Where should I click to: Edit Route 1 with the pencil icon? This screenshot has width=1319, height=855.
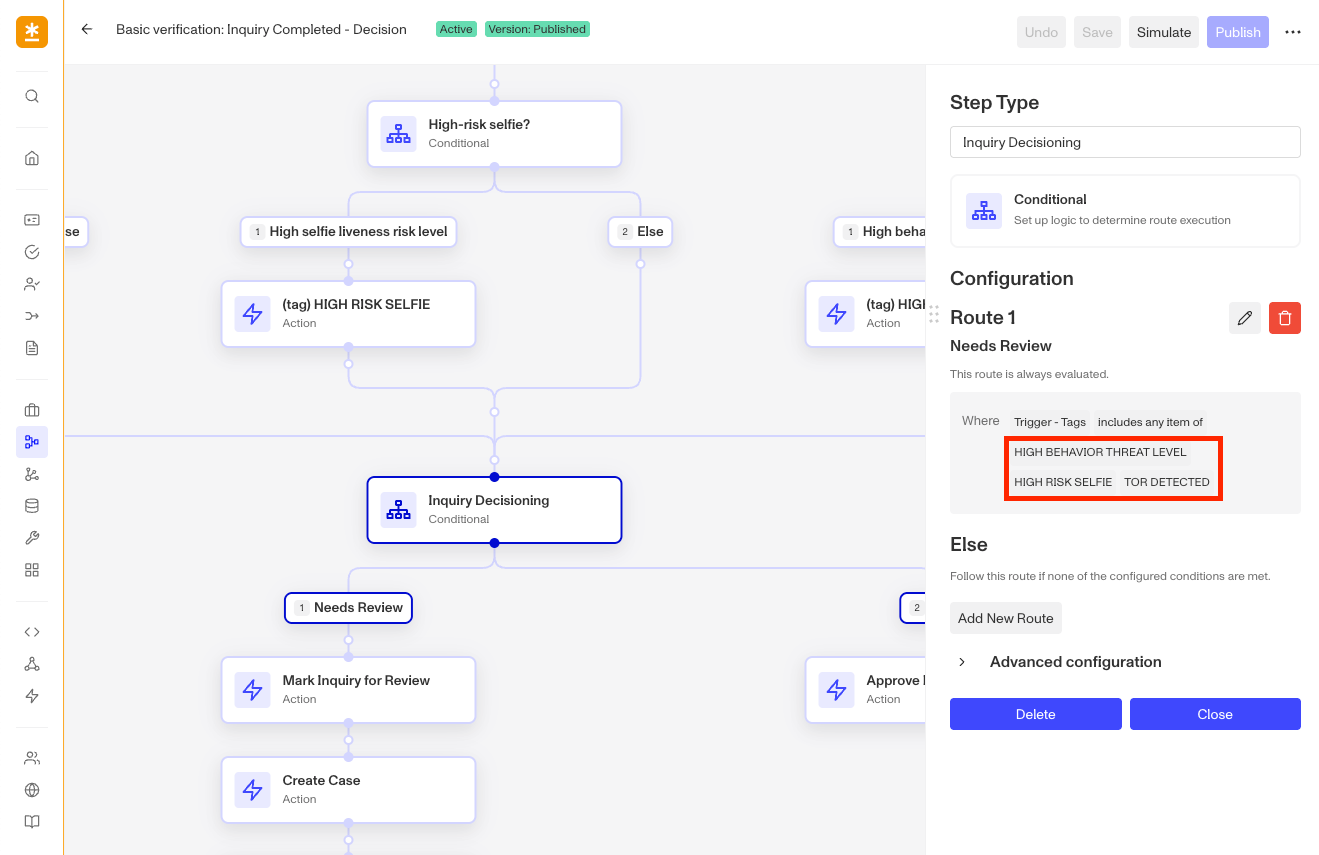(x=1245, y=318)
